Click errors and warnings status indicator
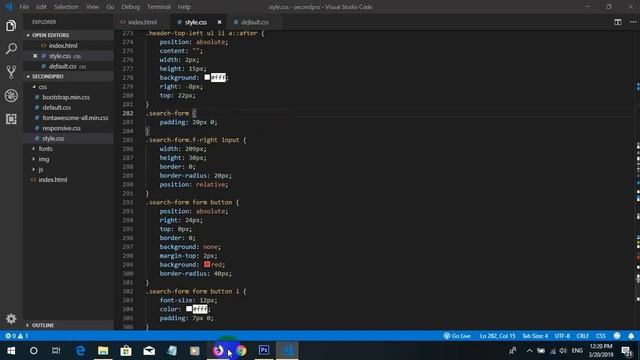Image resolution: width=640 pixels, height=360 pixels. coord(16,336)
